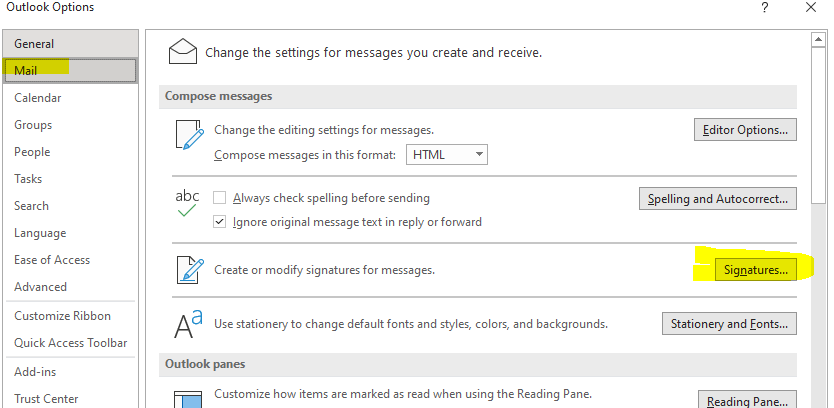Click the stationery fonts Aa icon

click(x=188, y=325)
